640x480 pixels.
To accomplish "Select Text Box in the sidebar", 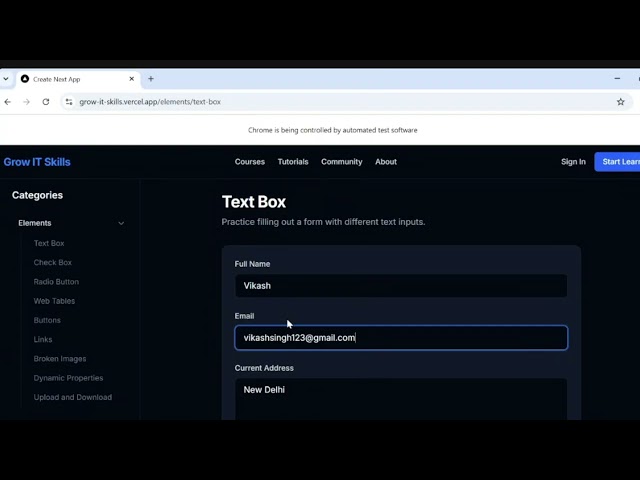I will [49, 243].
